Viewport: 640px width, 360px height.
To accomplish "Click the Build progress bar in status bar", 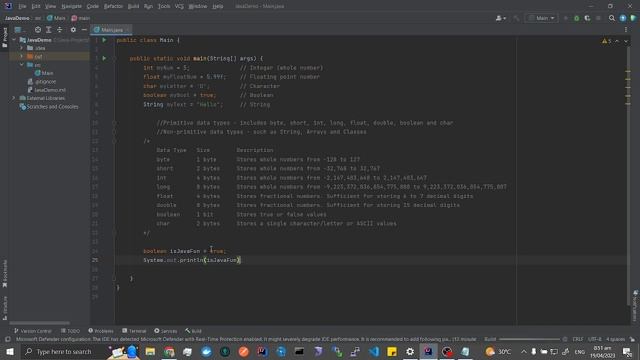I will (529, 339).
